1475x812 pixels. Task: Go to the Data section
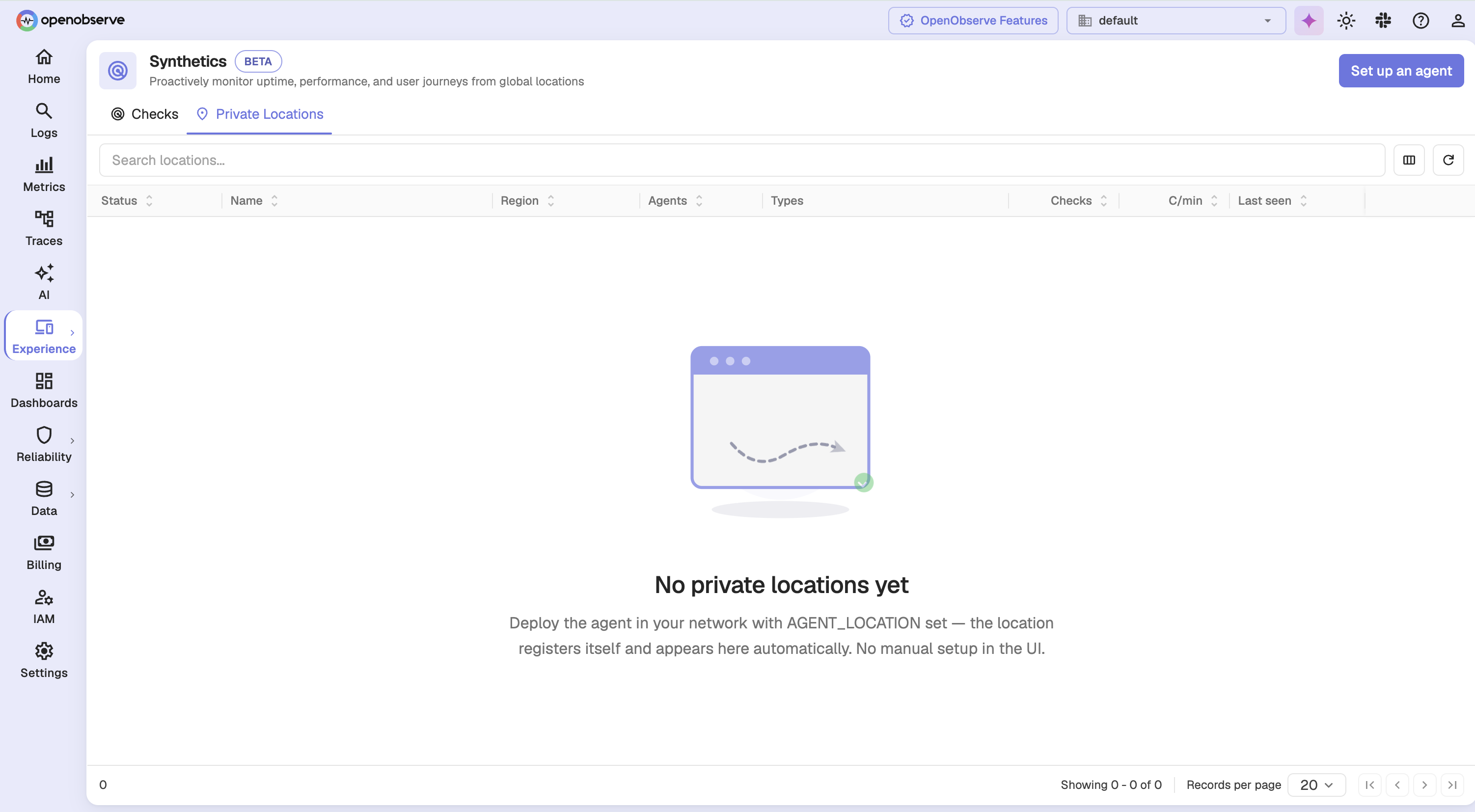click(x=44, y=499)
